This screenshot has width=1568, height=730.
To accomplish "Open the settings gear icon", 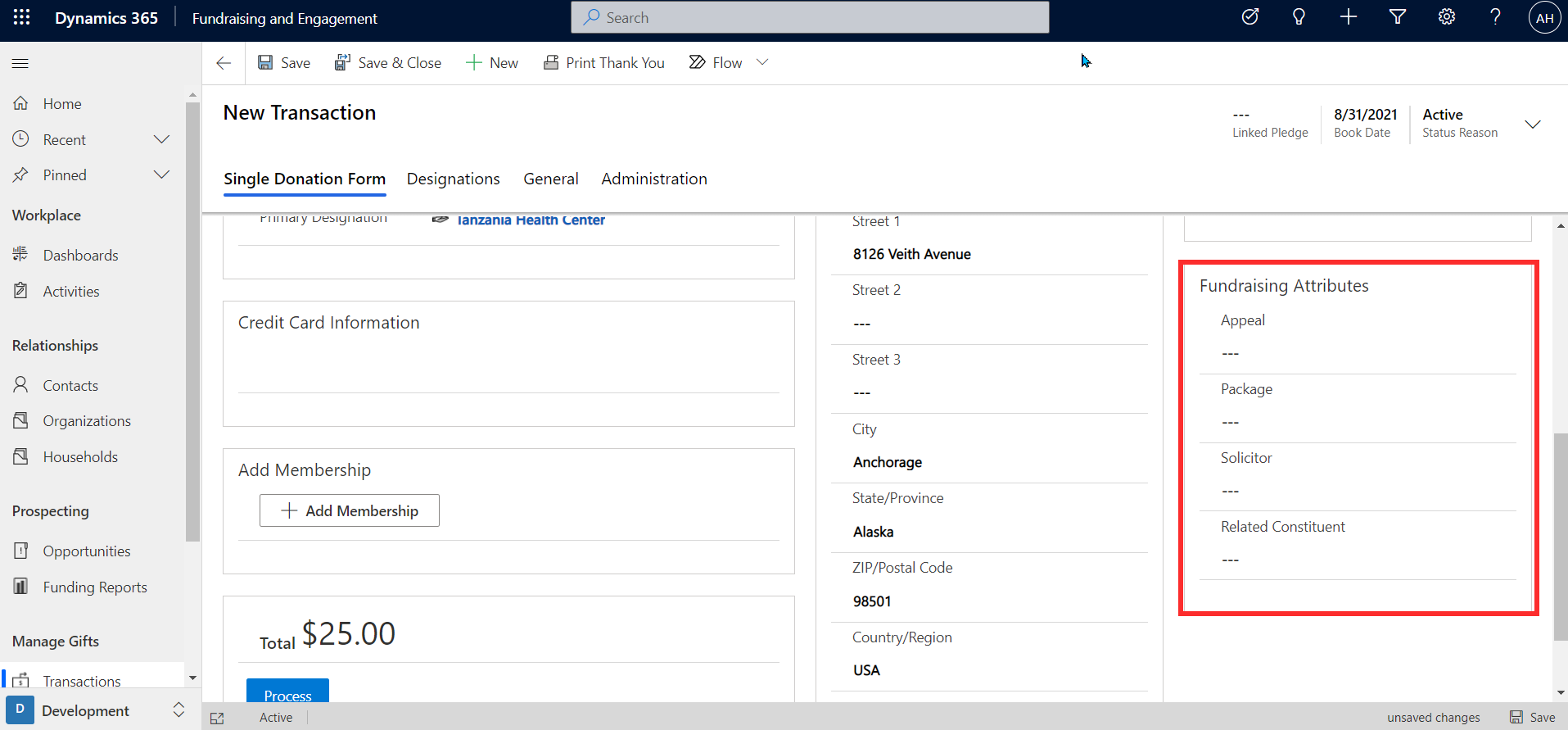I will 1447,17.
